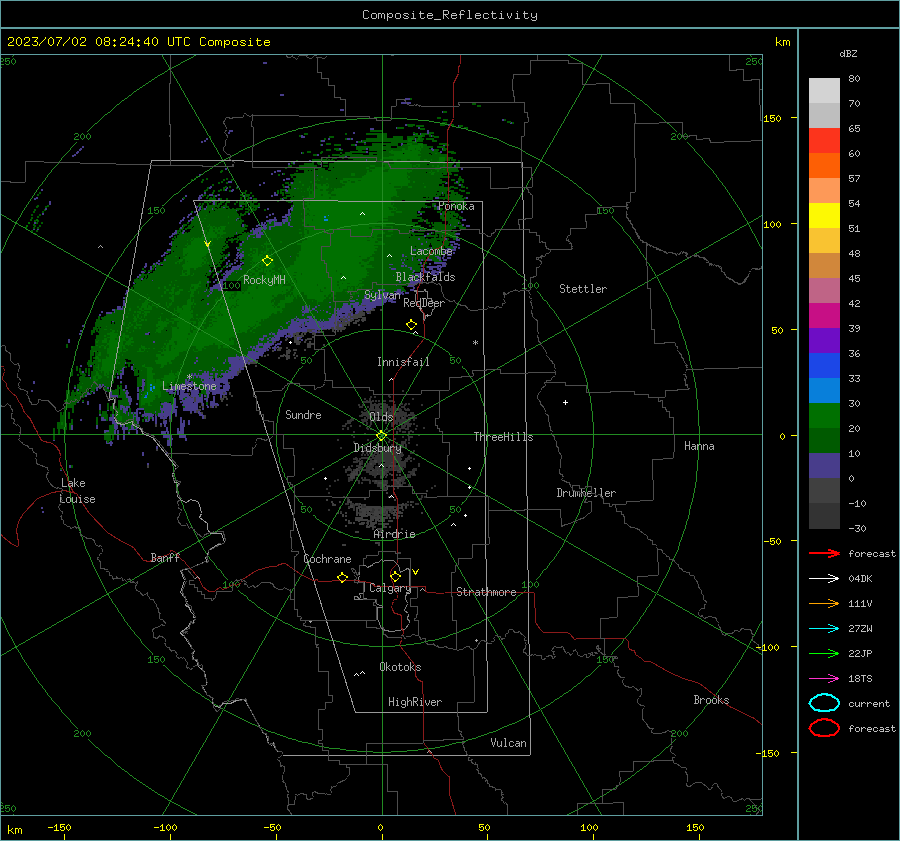Click the ThreeHills label
Image resolution: width=900 pixels, height=841 pixels.
(x=503, y=437)
